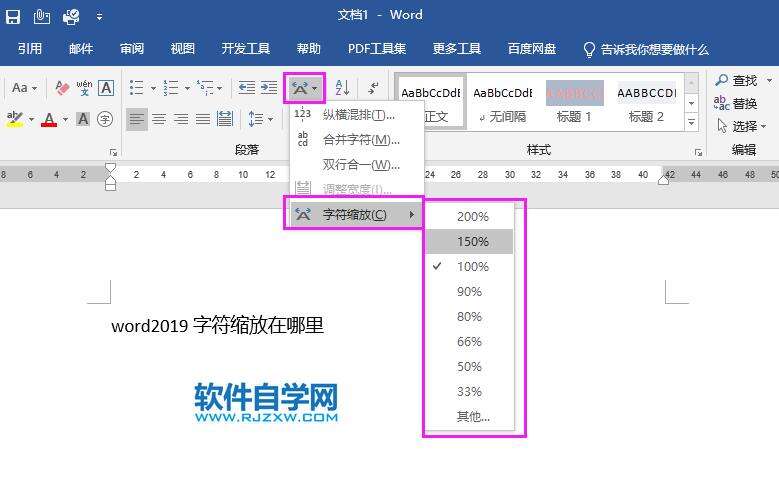Viewport: 779px width, 477px height.
Task: Switch to the 引用 ribbon tab
Action: 30,49
